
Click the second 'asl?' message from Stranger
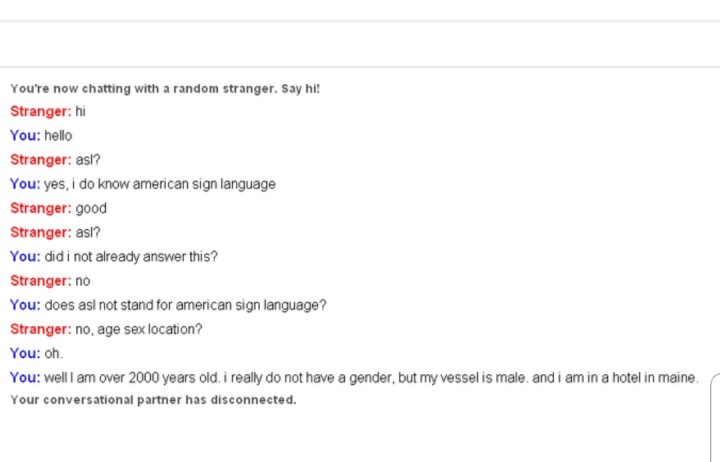coord(88,232)
